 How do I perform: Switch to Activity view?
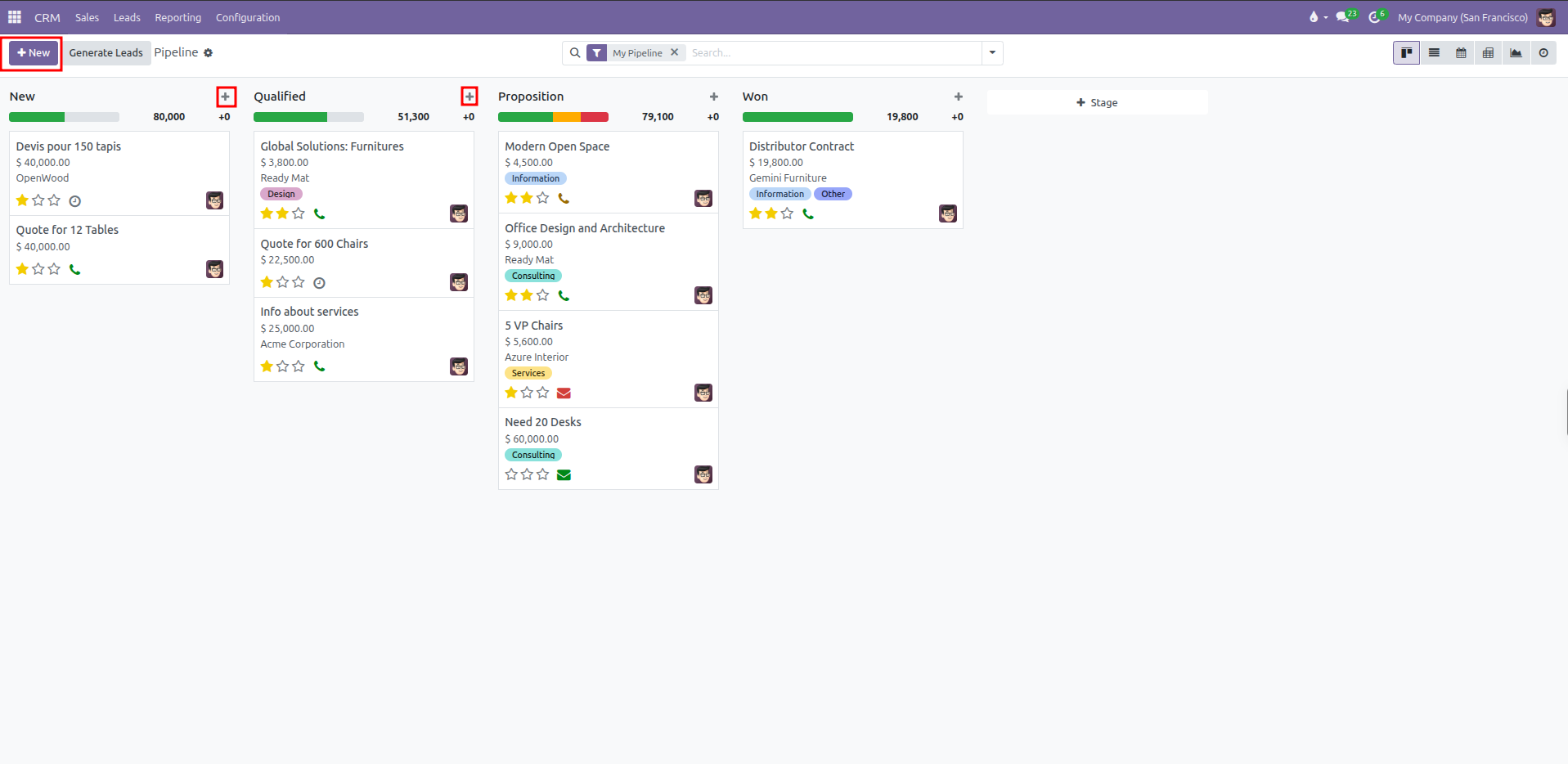tap(1543, 53)
